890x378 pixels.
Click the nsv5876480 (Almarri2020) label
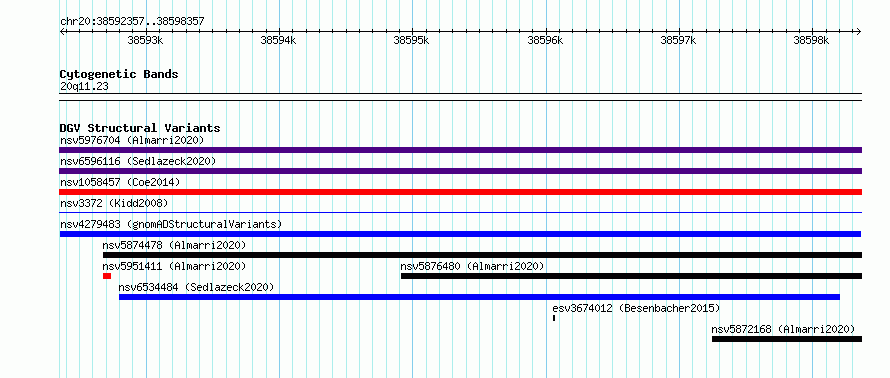472,266
